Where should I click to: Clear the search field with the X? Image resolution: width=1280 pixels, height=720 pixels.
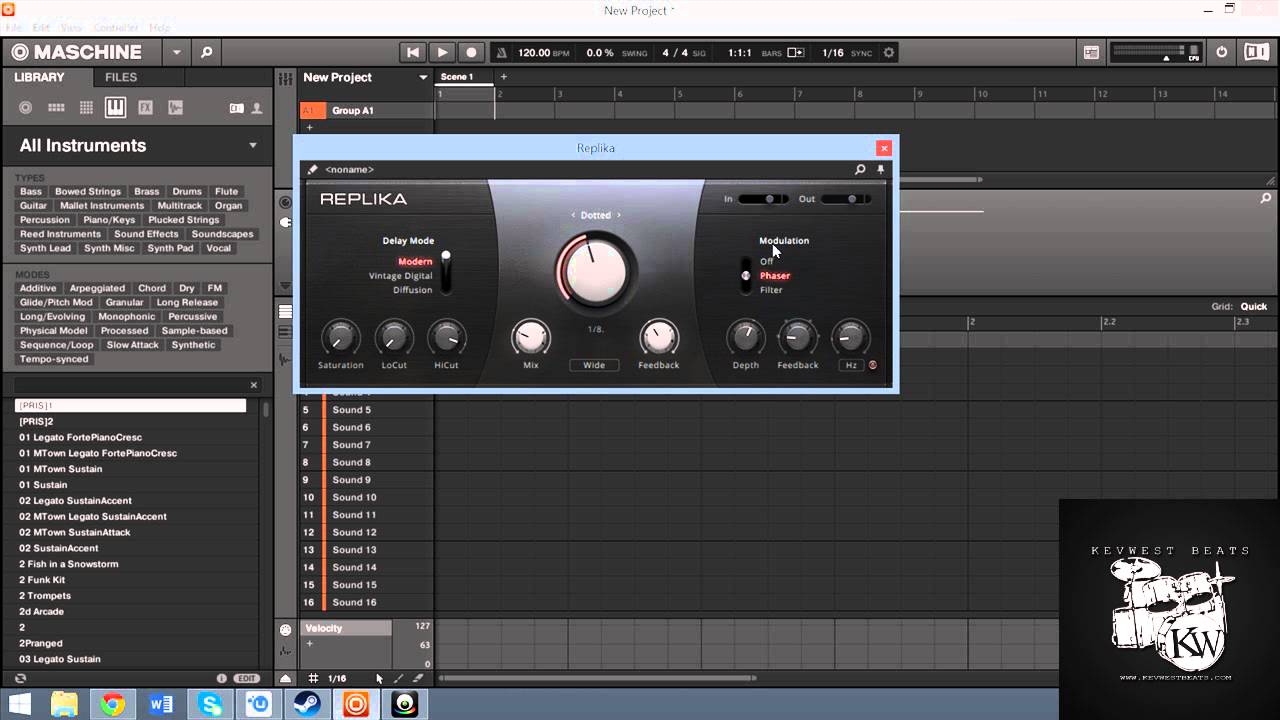click(253, 385)
